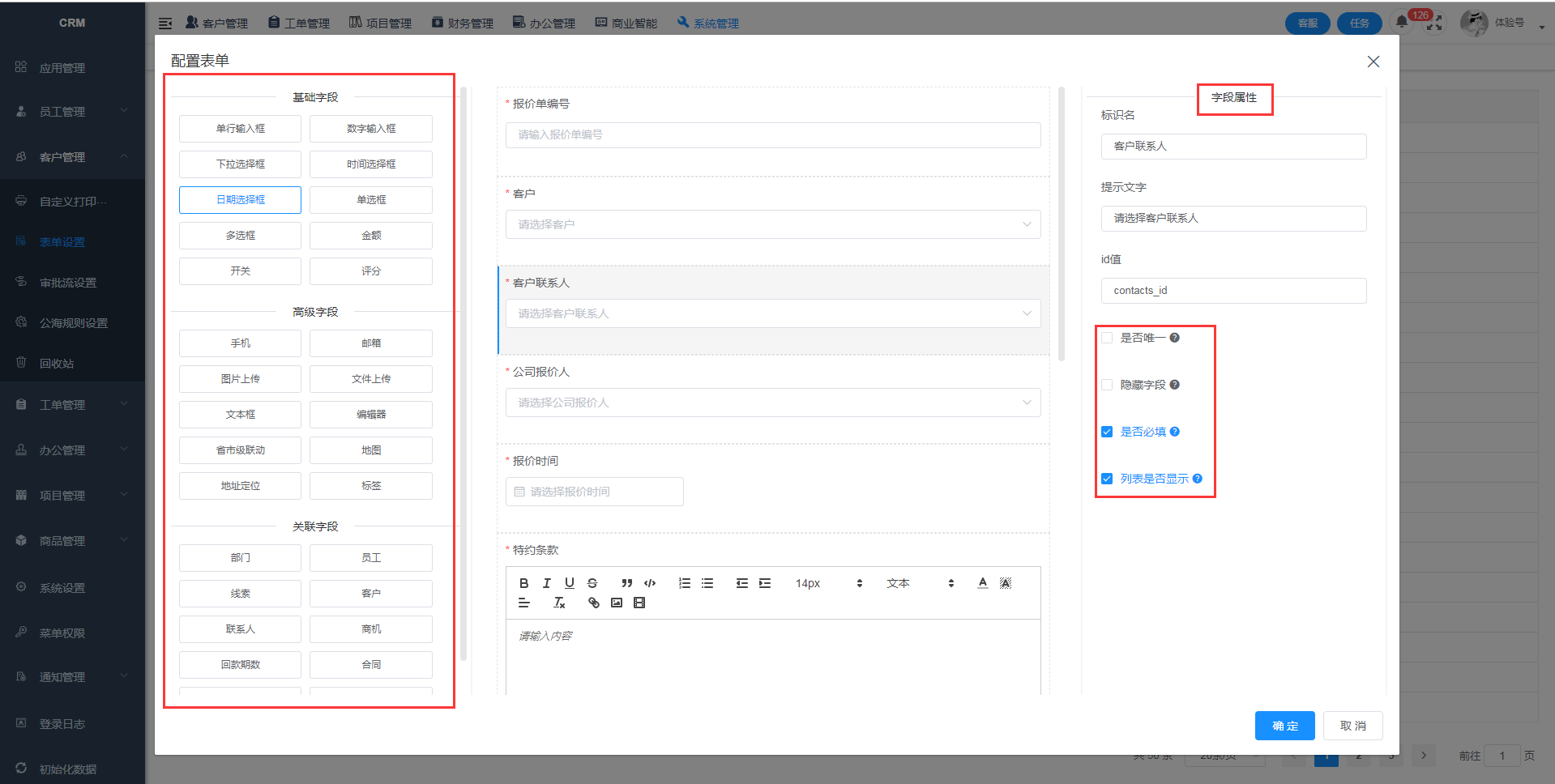Image resolution: width=1555 pixels, height=784 pixels.
Task: Add a 日期选择框 field
Action: click(x=240, y=200)
